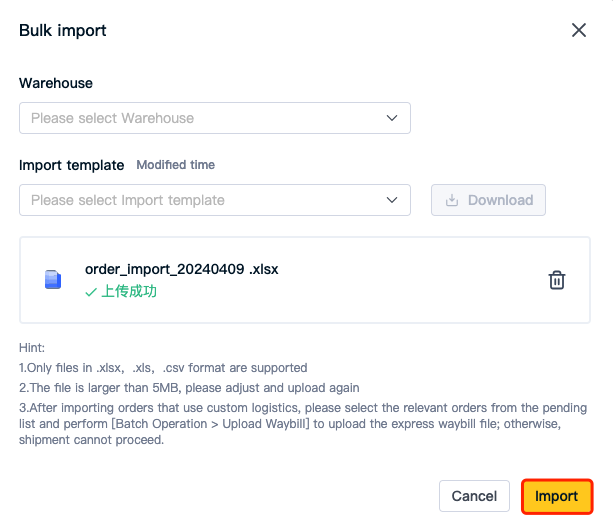Click the Warehouse field label
The width and height of the screenshot is (613, 524).
click(x=56, y=83)
